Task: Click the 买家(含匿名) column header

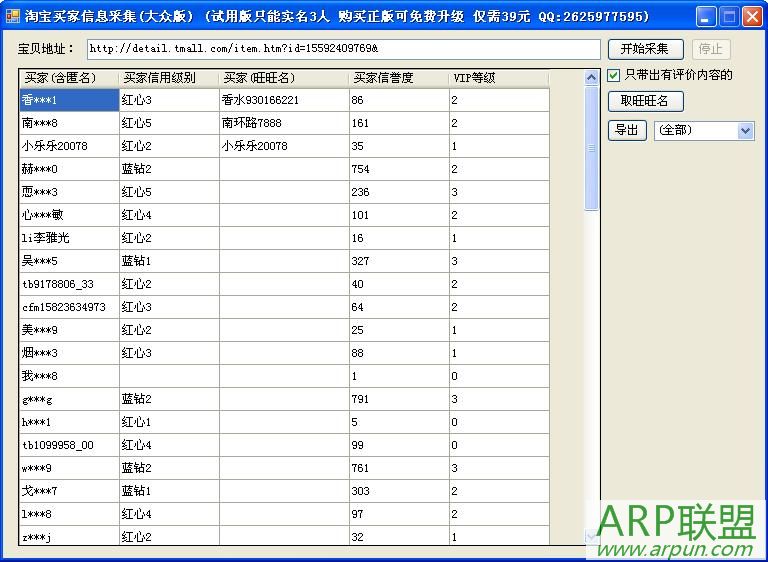Action: [x=69, y=78]
